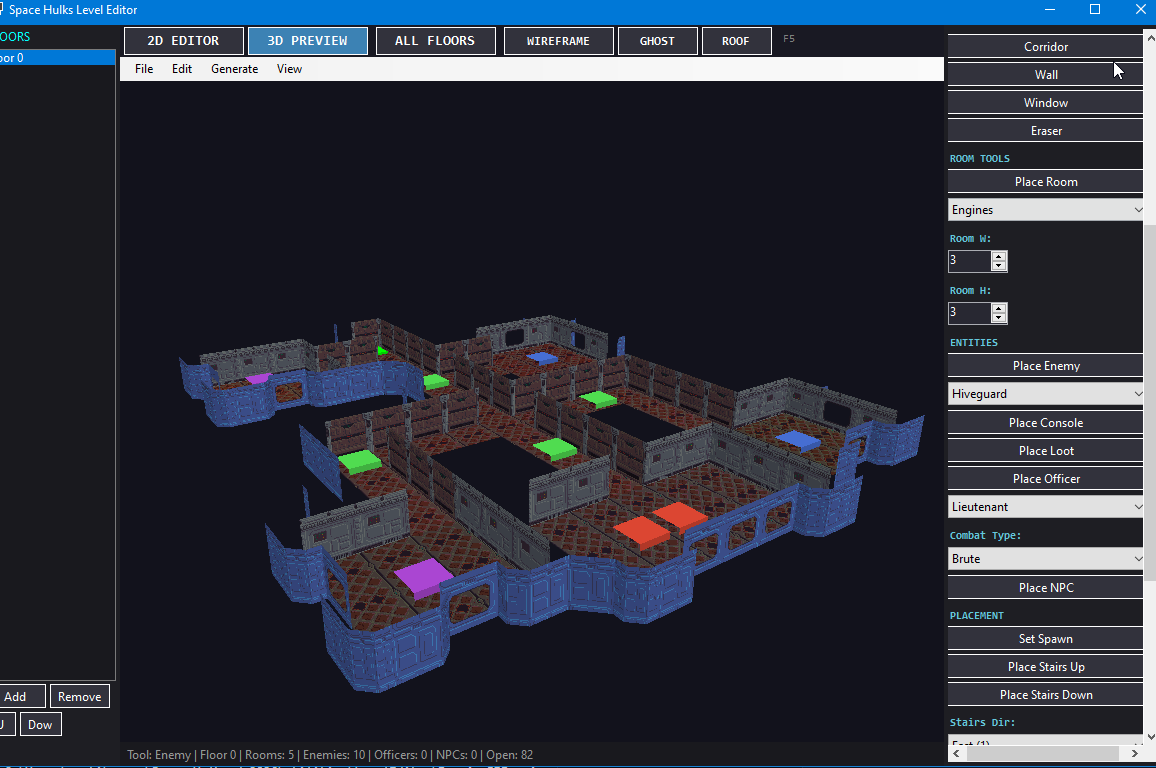Open the Hiveguard enemy type dropdown
This screenshot has width=1156, height=768.
click(1045, 394)
